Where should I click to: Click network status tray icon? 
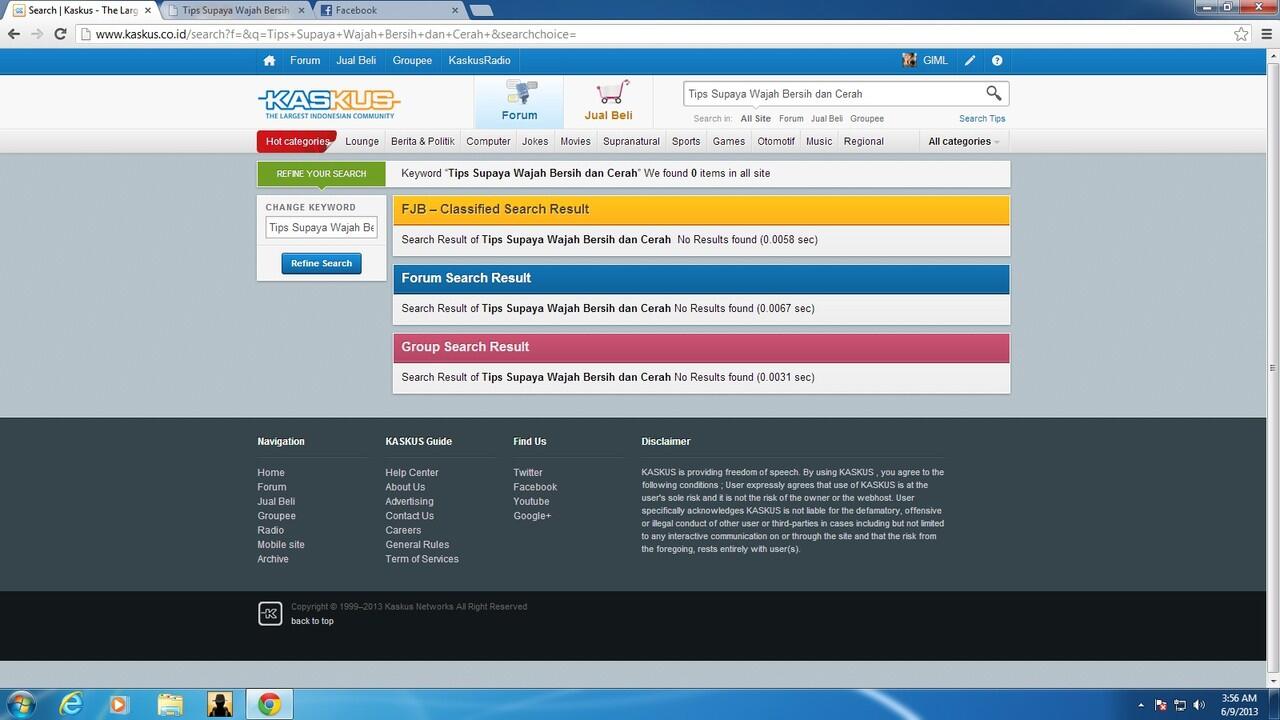(1180, 705)
